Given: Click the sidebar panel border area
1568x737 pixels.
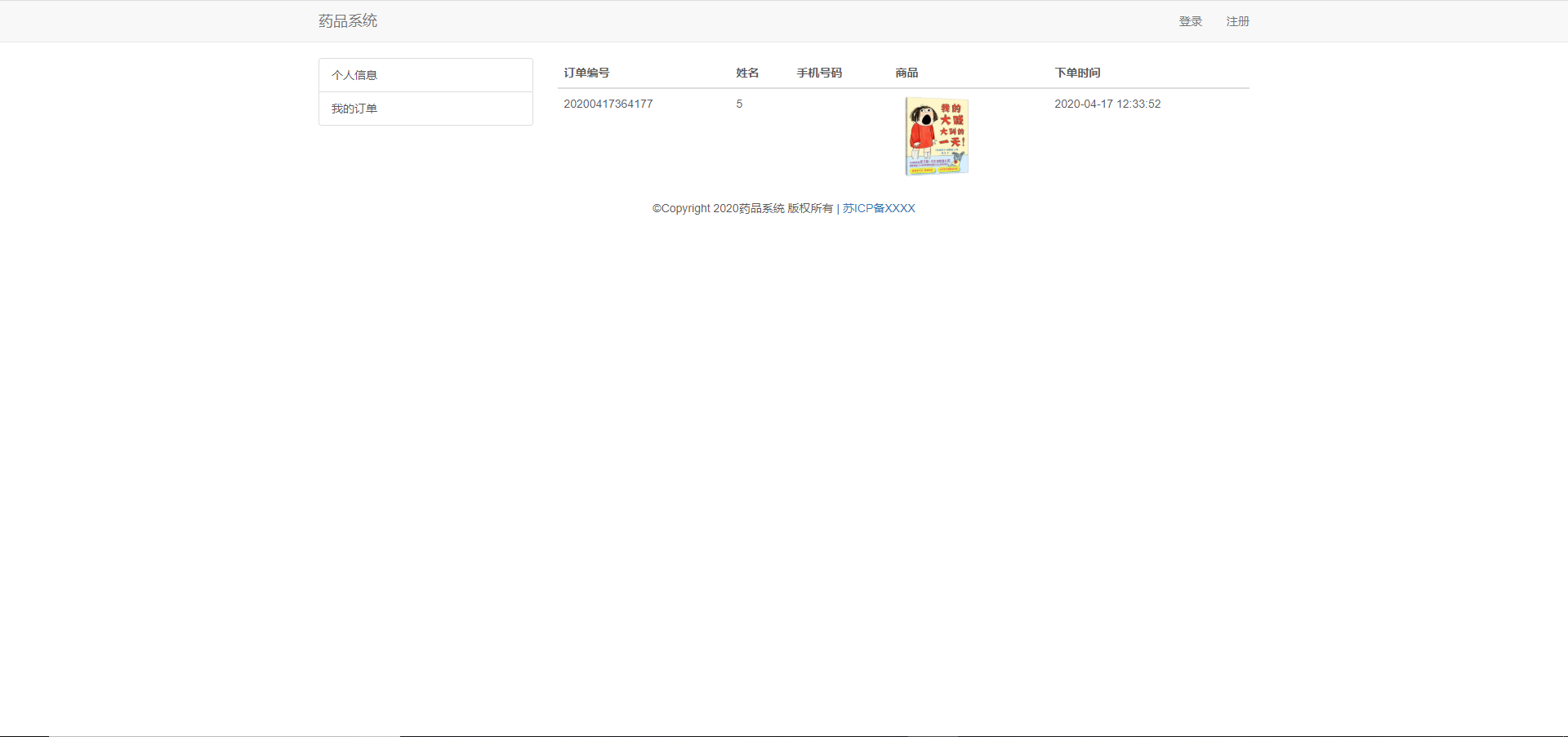Looking at the screenshot, I should click(532, 91).
